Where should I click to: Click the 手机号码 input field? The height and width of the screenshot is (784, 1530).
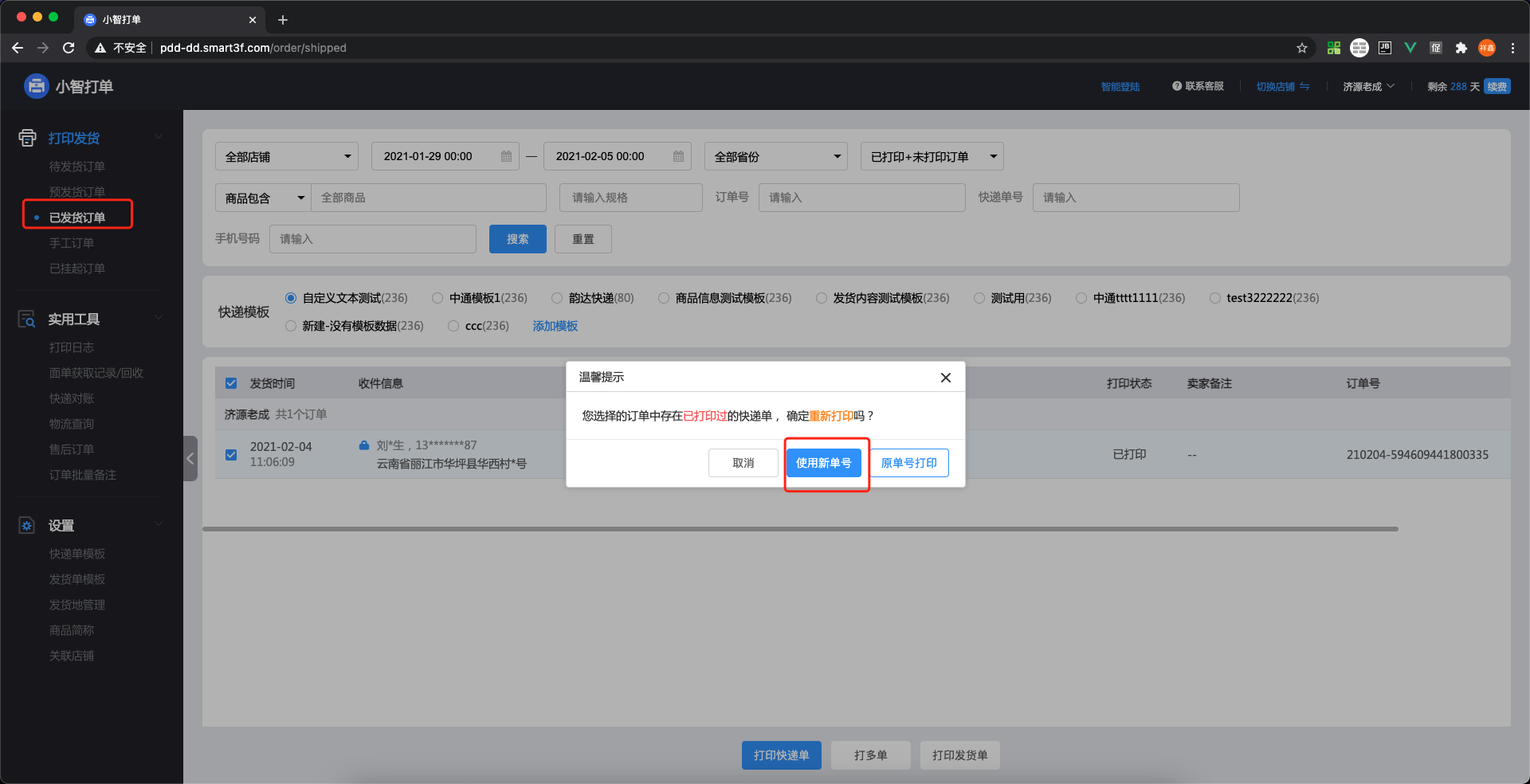pos(373,239)
